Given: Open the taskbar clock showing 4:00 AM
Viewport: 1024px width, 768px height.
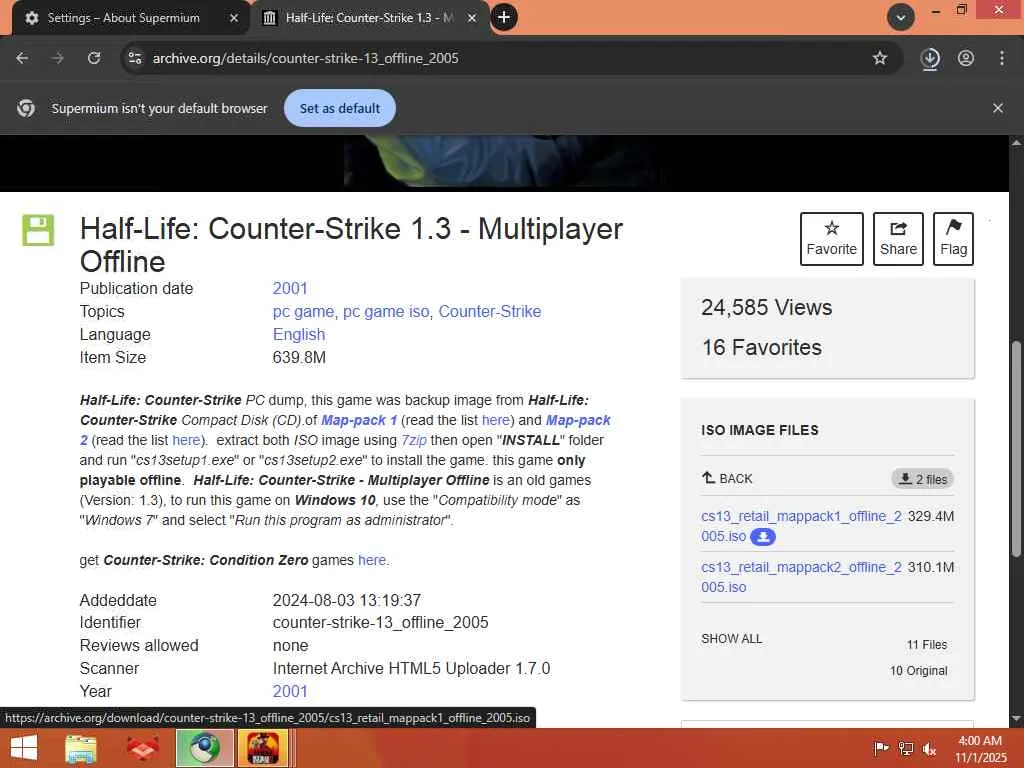Looking at the screenshot, I should tap(980, 748).
